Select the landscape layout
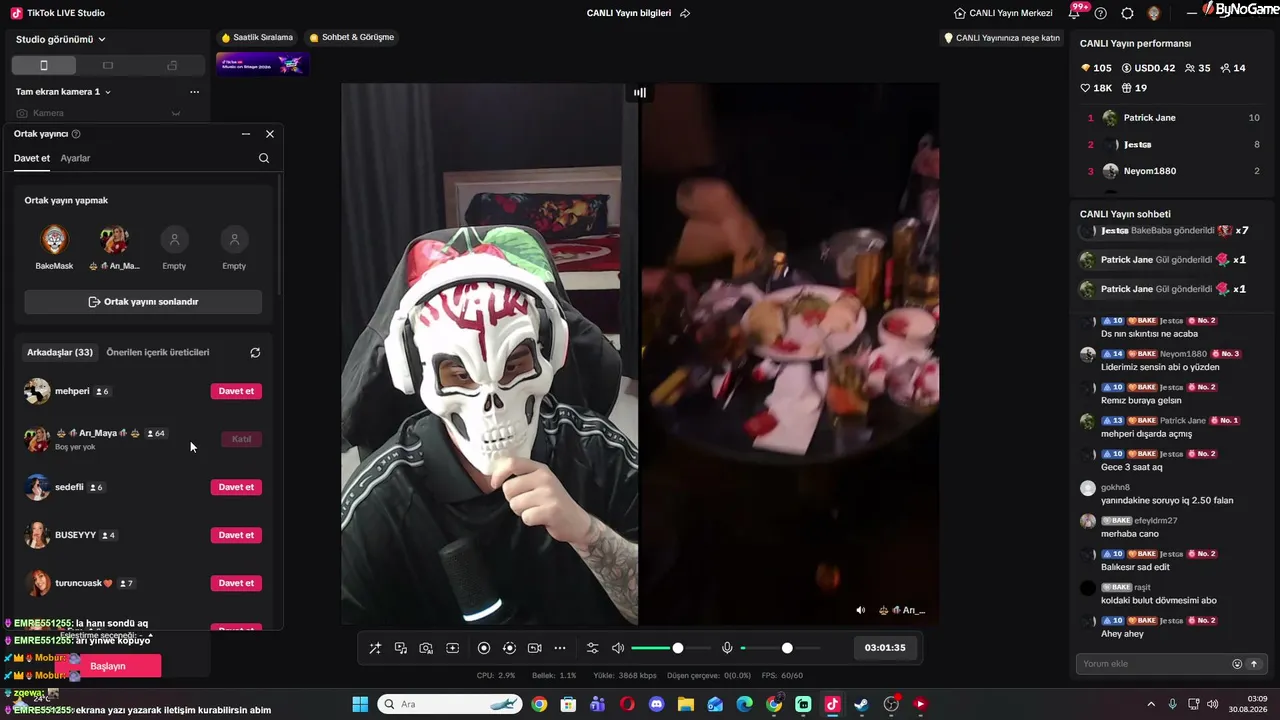The height and width of the screenshot is (720, 1280). (108, 65)
